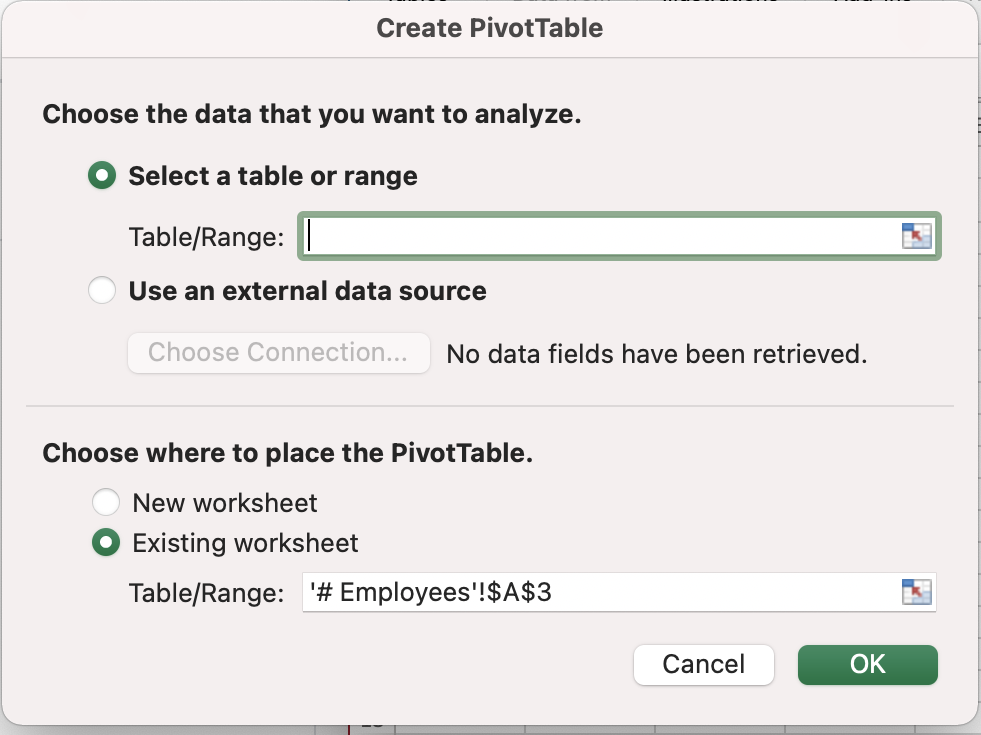
Task: Select the 'Select a table or range' radio button
Action: [x=102, y=176]
